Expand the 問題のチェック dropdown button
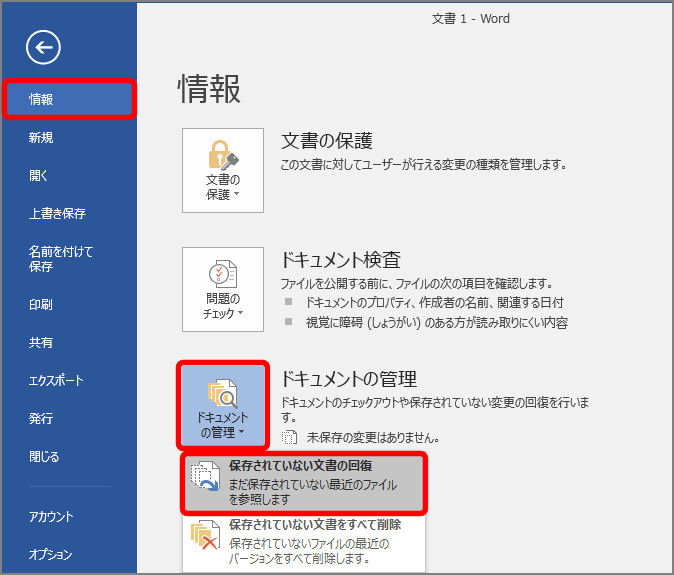This screenshot has height=575, width=674. pos(223,289)
